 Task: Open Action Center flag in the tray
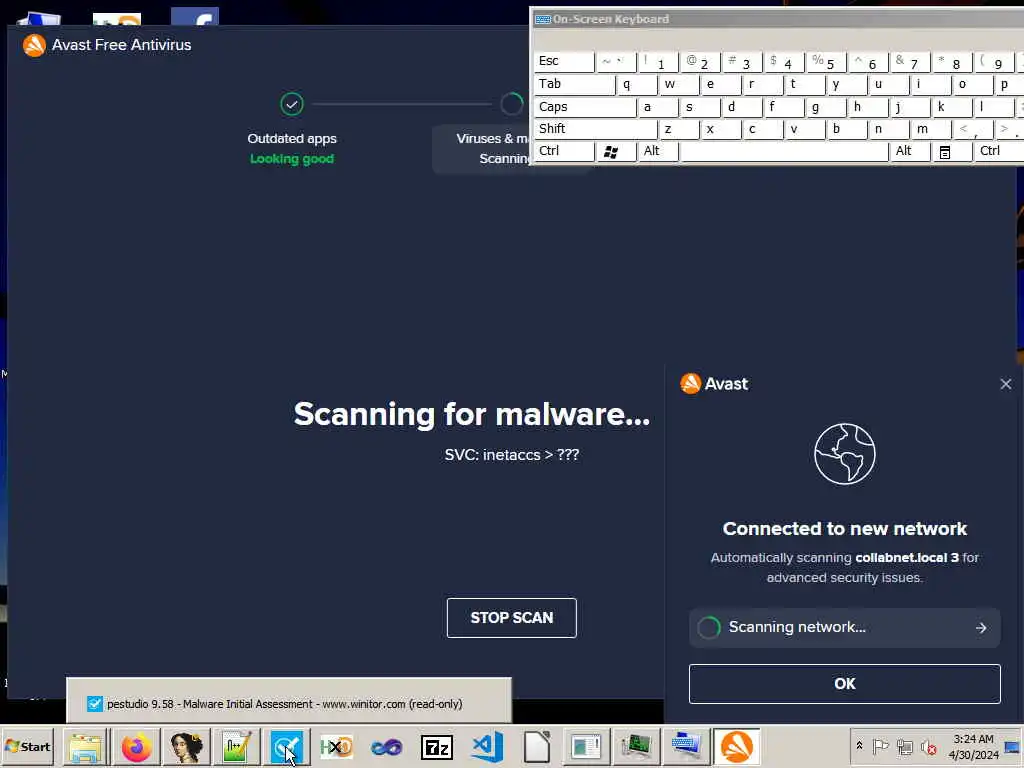(x=880, y=746)
